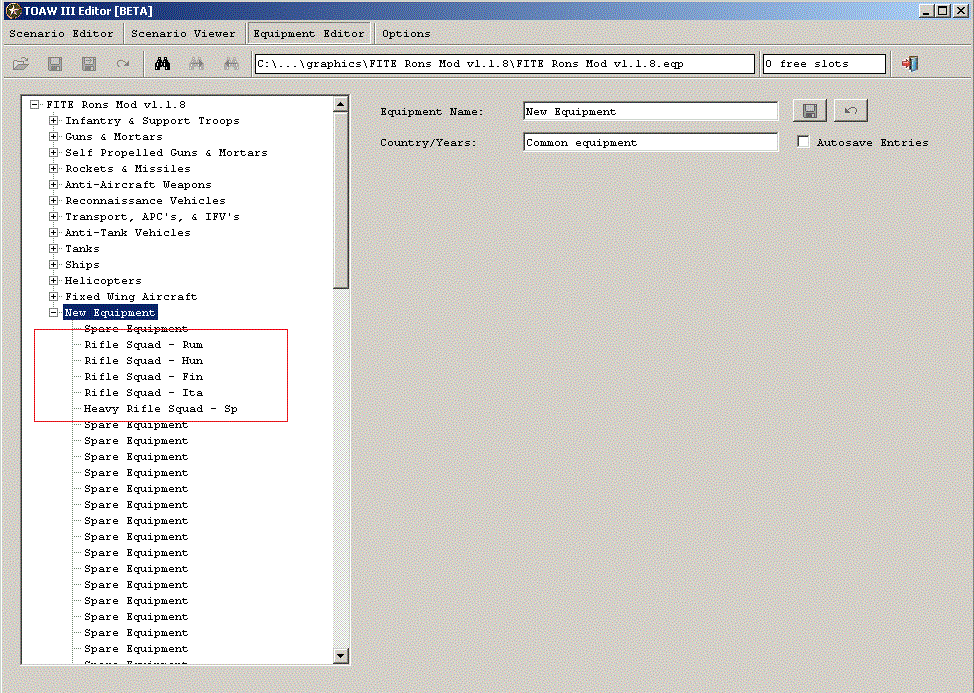This screenshot has height=693, width=974.
Task: Expand Anti-Aircraft Weapons category
Action: [54, 184]
